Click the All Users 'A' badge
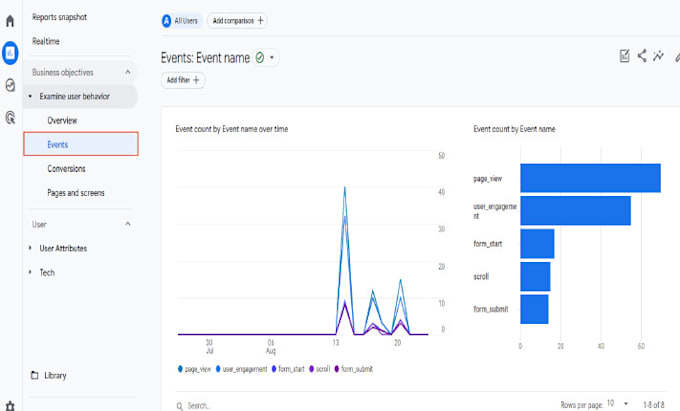Image resolution: width=680 pixels, height=411 pixels. pyautogui.click(x=167, y=20)
